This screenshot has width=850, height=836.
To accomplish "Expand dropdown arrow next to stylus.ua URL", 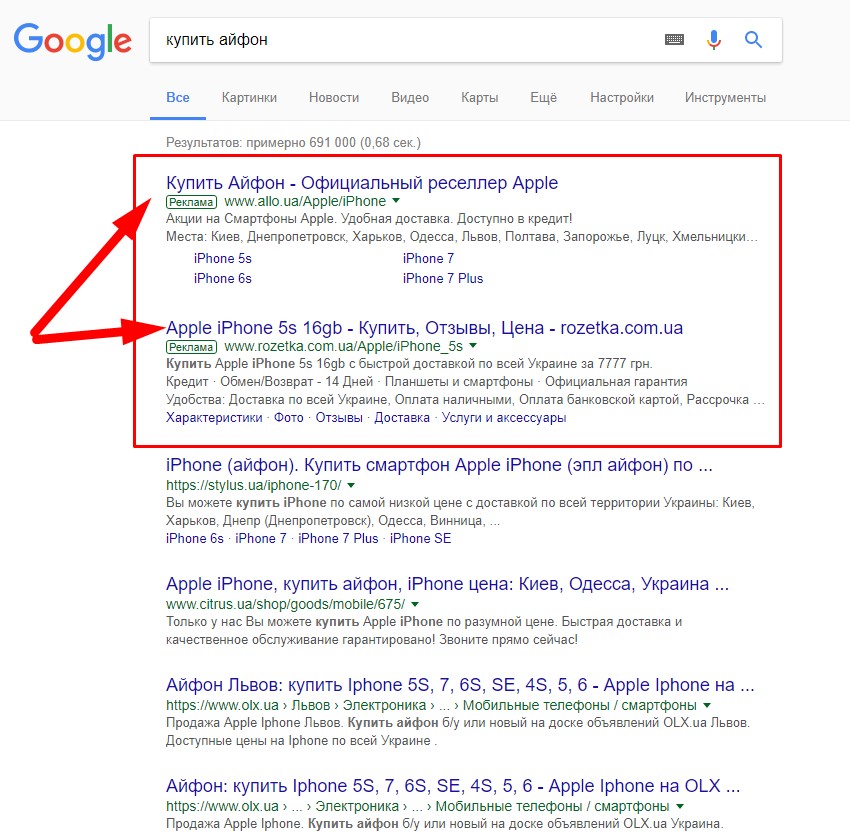I will tap(351, 485).
